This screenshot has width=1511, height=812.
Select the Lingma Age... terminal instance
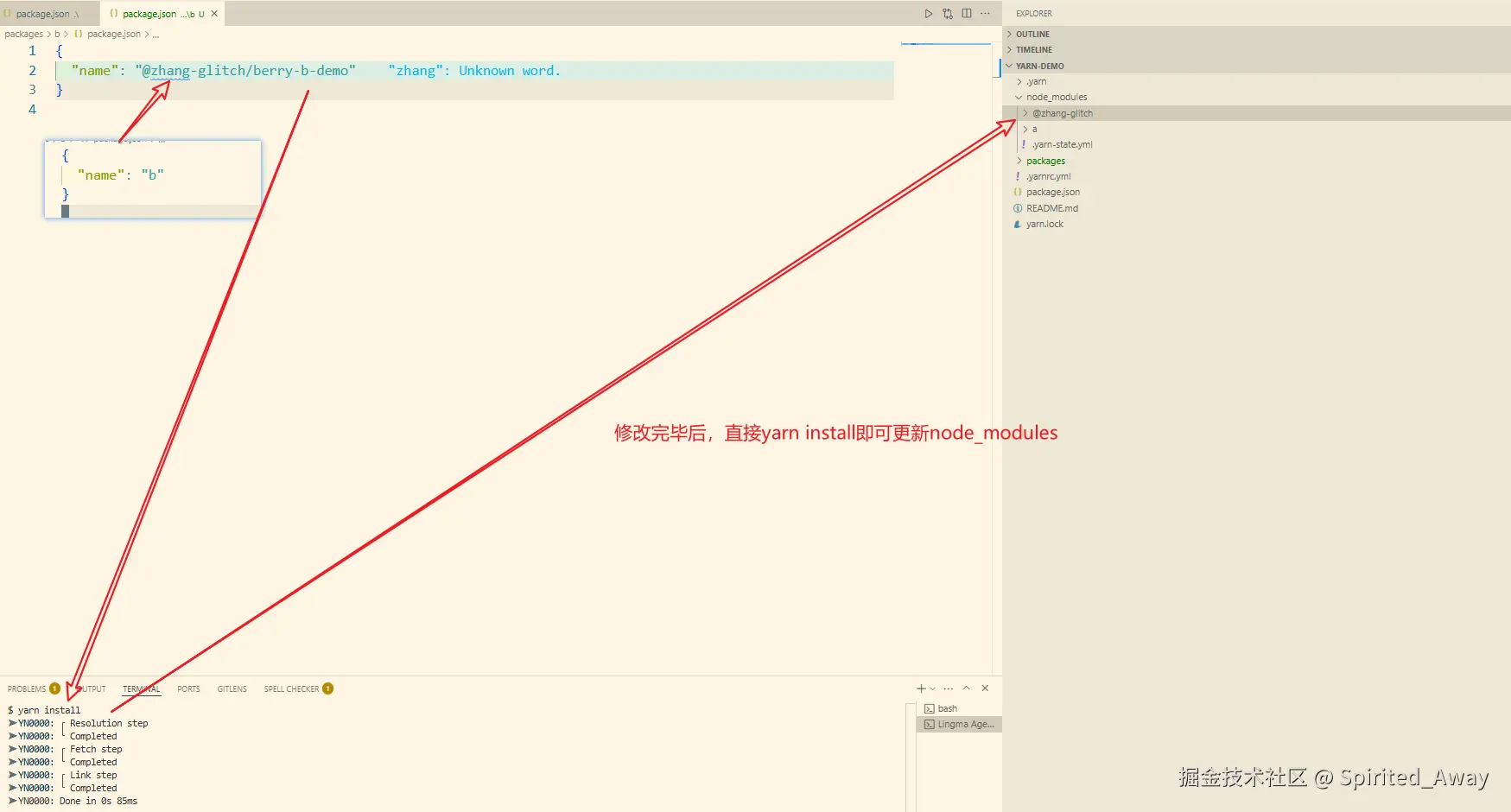pos(959,725)
